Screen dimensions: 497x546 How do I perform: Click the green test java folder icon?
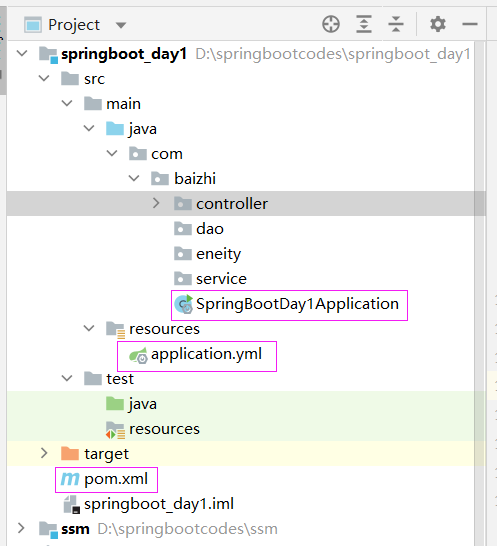(115, 404)
